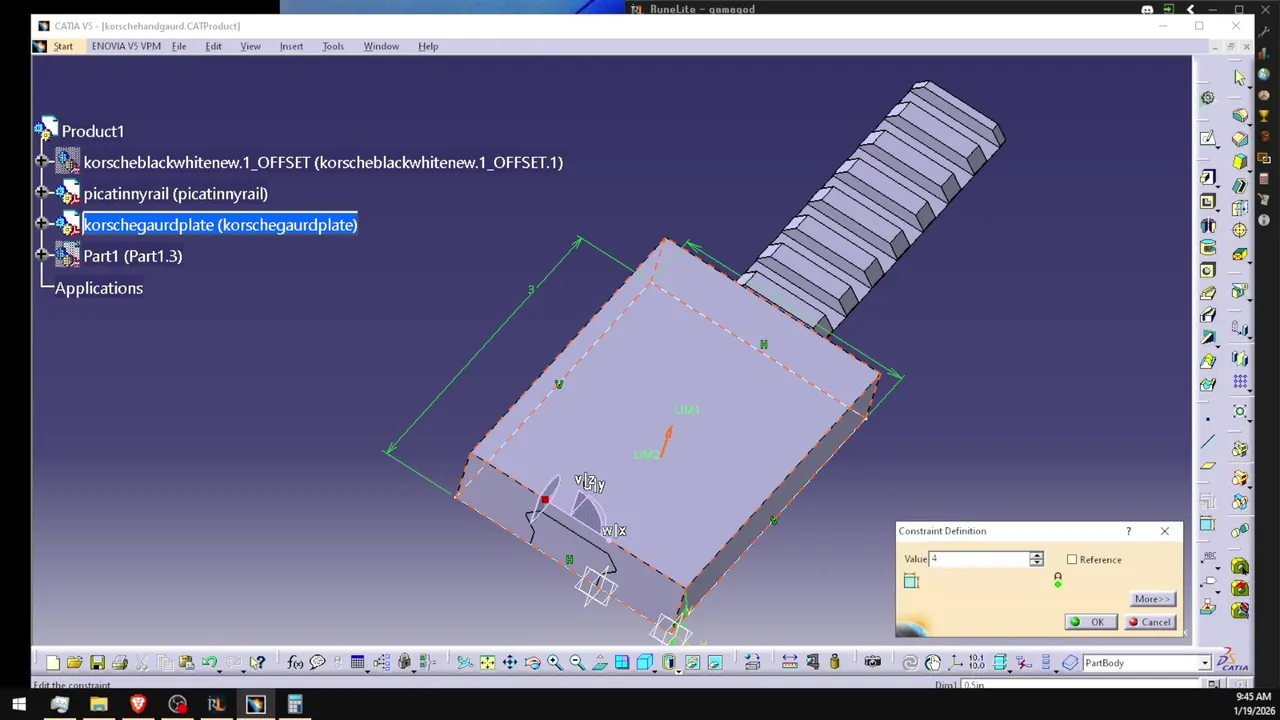Image resolution: width=1280 pixels, height=720 pixels.
Task: Toggle the Reference checkbox
Action: 1072,560
